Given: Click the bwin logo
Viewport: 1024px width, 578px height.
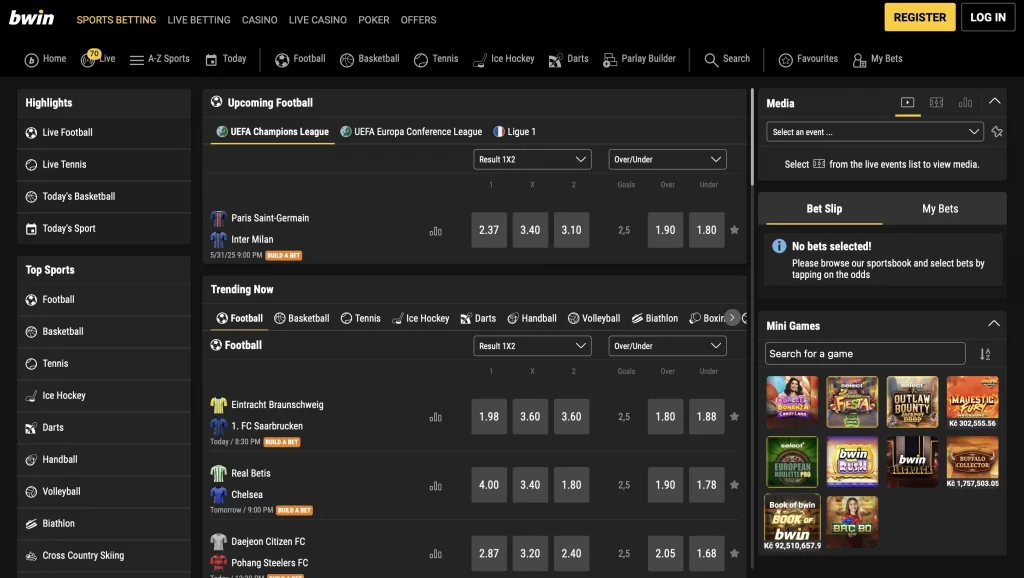Looking at the screenshot, I should click(31, 18).
